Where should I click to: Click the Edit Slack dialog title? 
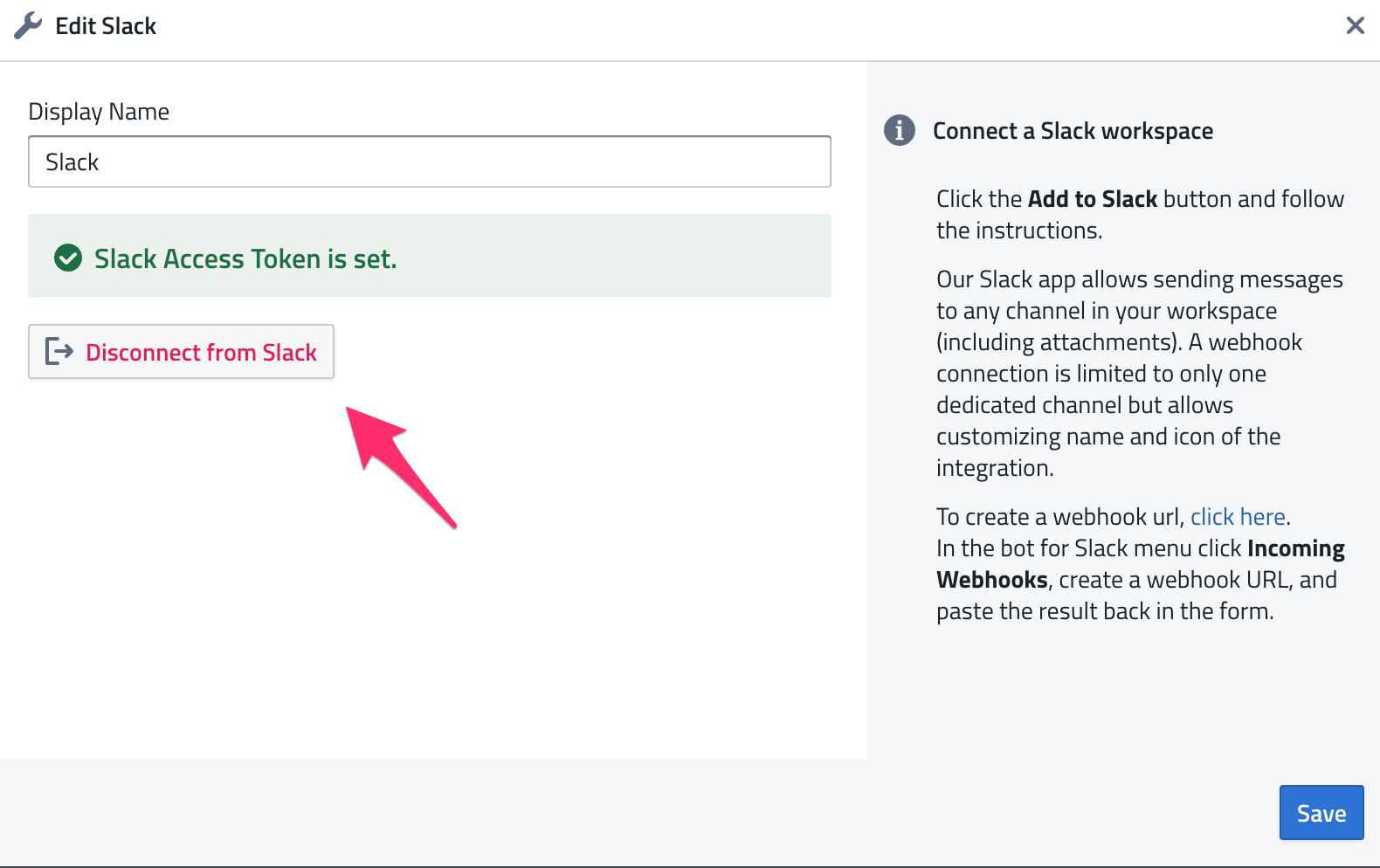pyautogui.click(x=106, y=26)
